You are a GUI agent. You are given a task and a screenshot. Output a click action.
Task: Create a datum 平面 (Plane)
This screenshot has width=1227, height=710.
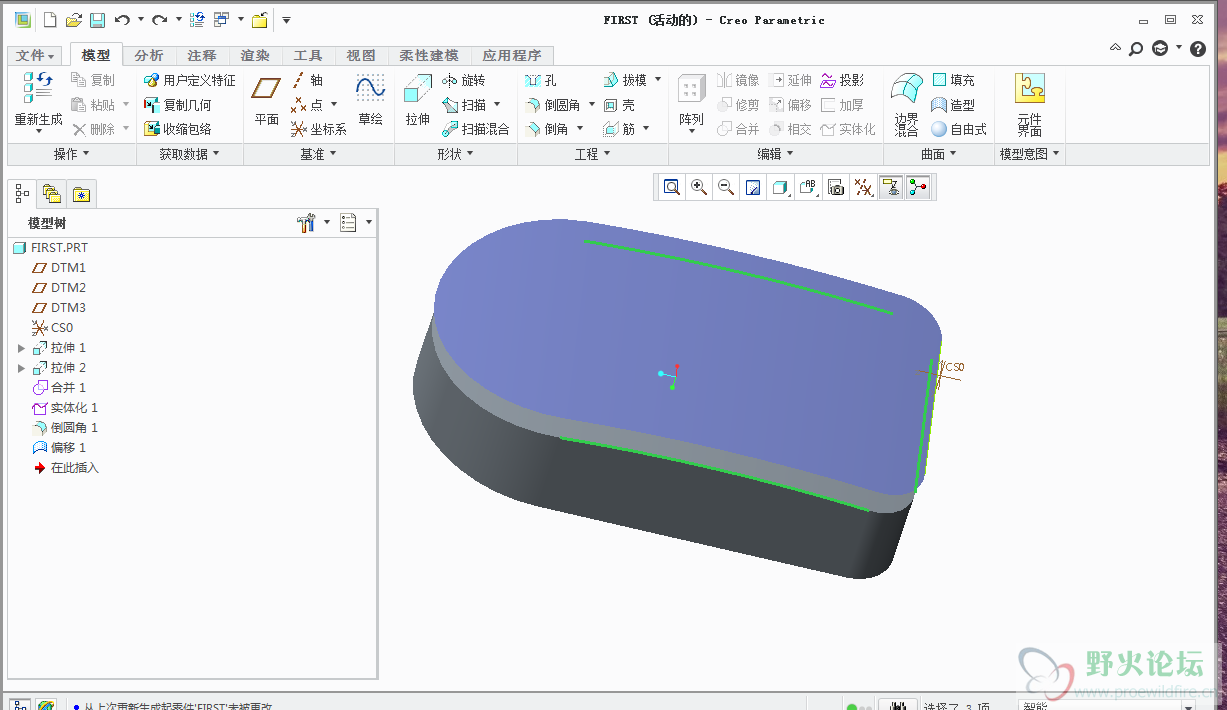pyautogui.click(x=266, y=101)
